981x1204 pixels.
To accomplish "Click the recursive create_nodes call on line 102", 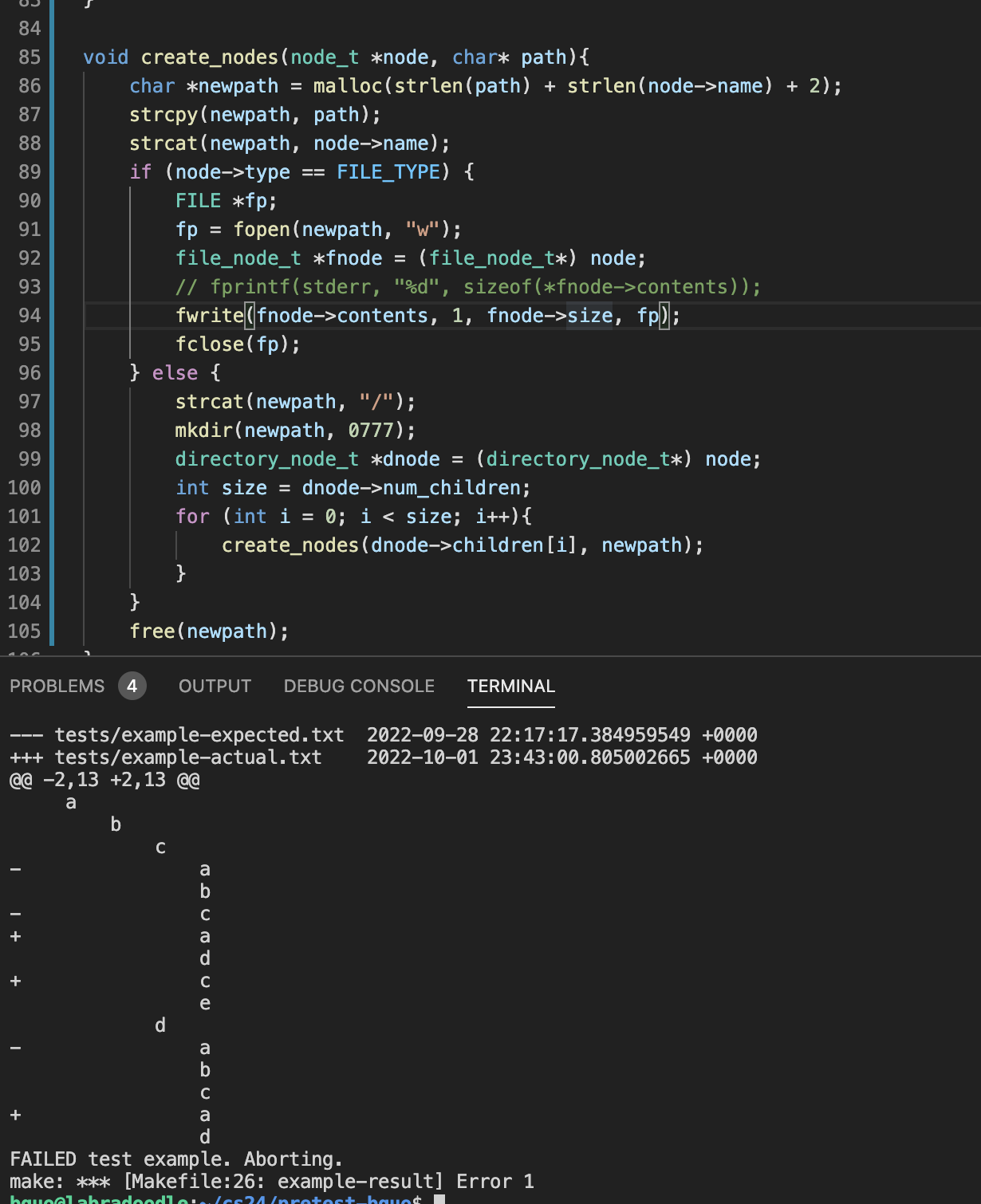I will pos(290,545).
